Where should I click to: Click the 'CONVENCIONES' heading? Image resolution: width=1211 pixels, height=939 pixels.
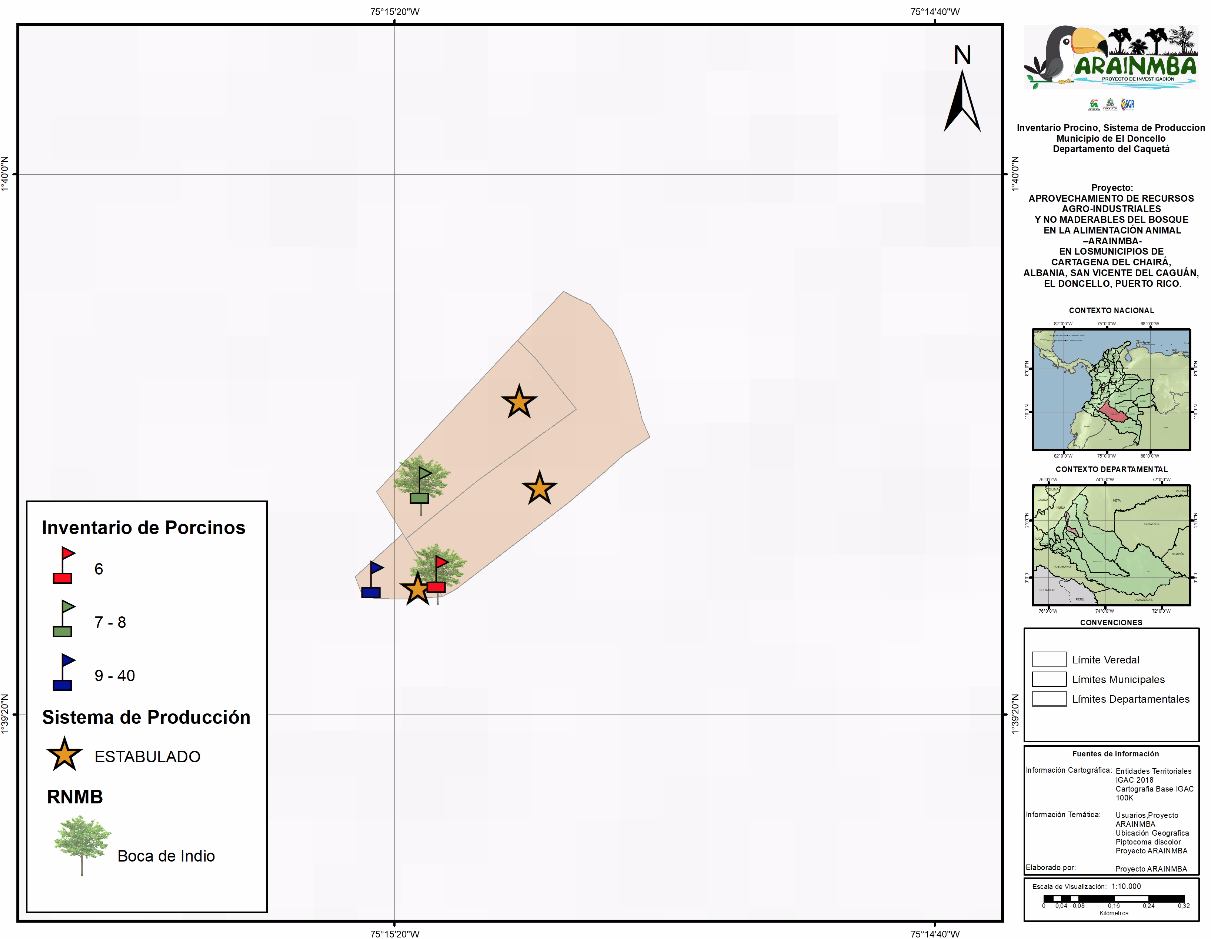click(1111, 622)
